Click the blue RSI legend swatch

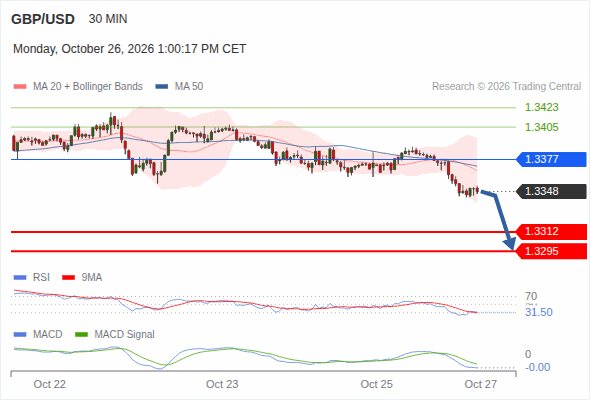point(20,278)
